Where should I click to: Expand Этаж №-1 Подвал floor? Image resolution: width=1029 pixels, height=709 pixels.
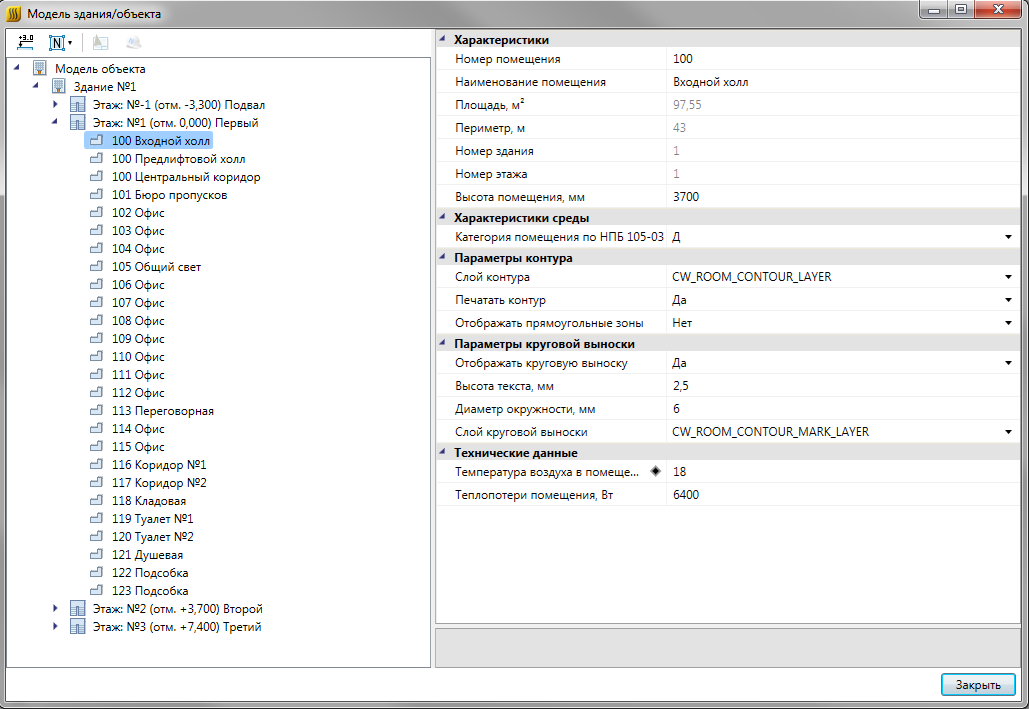pyautogui.click(x=55, y=104)
